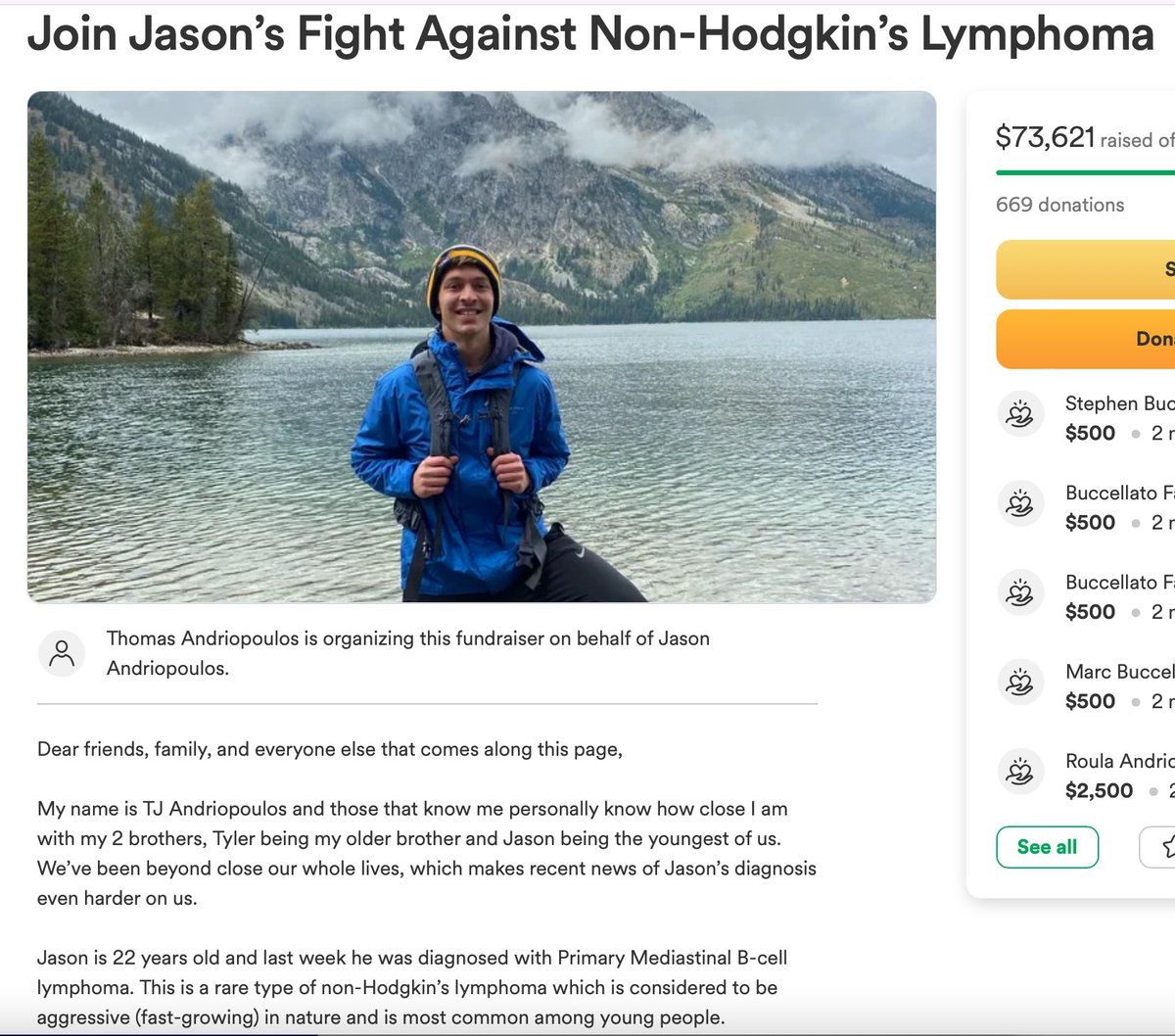This screenshot has width=1175, height=1036.
Task: Click donation heart icon beside Roula Andric
Action: click(1019, 772)
